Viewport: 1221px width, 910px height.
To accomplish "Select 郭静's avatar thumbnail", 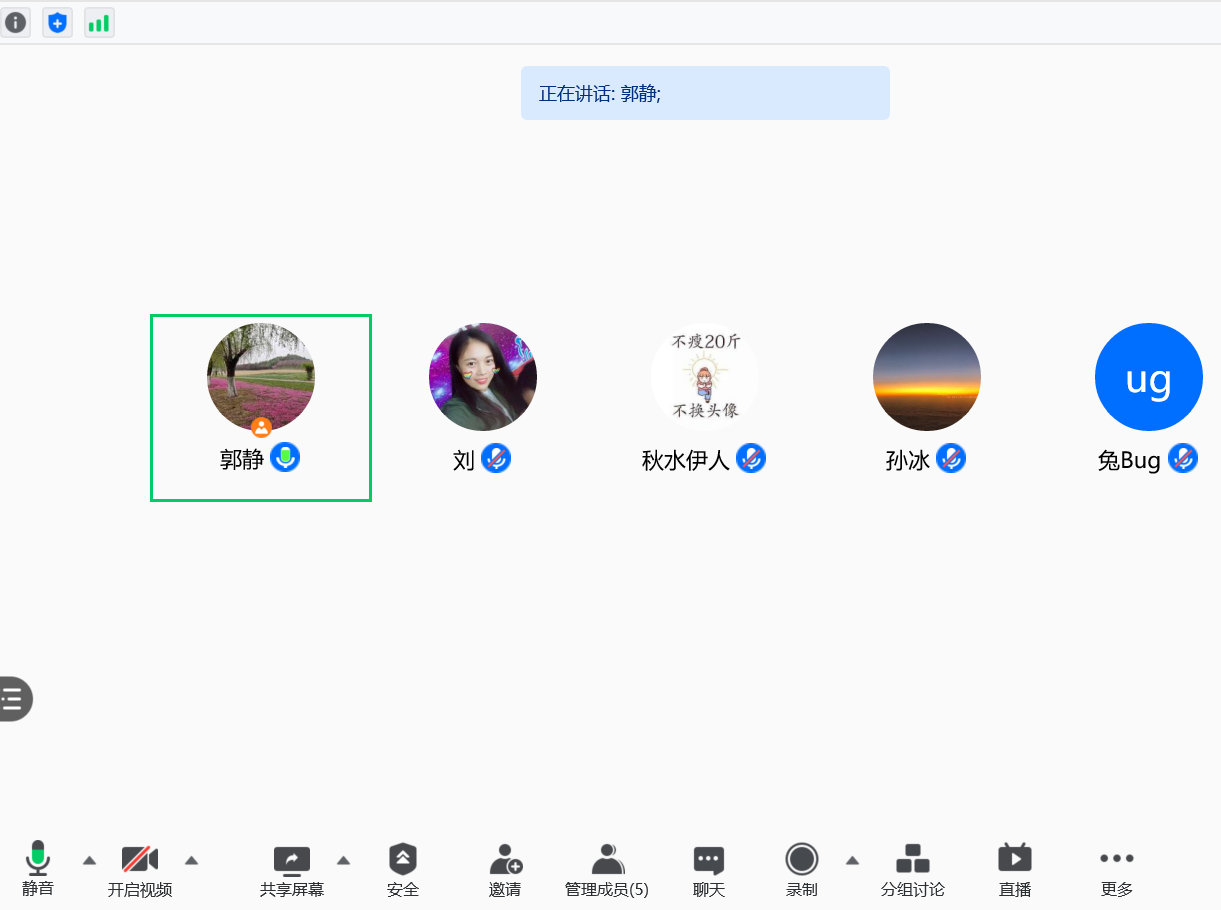I will point(261,377).
